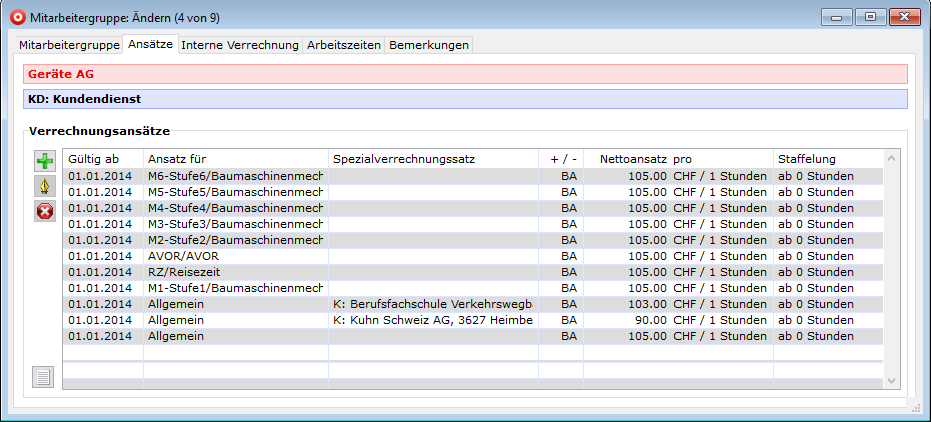Select the AVOR/AVOR rate row
The height and width of the screenshot is (422, 931).
tap(235, 256)
